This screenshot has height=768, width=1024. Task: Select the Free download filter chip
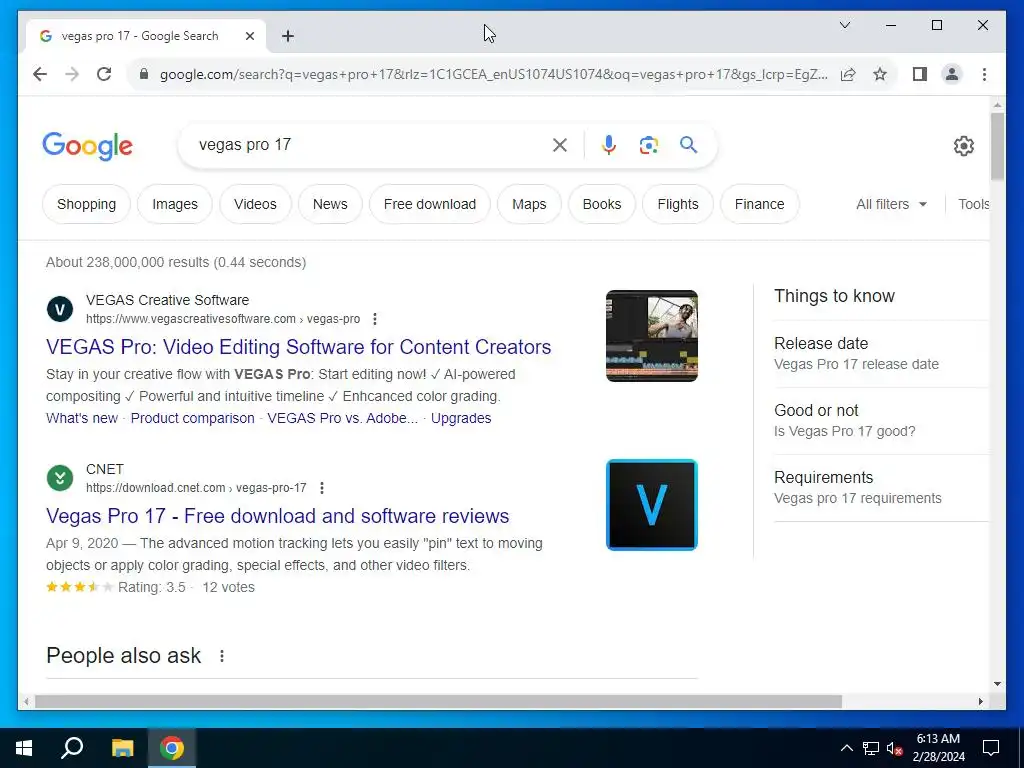click(x=430, y=204)
